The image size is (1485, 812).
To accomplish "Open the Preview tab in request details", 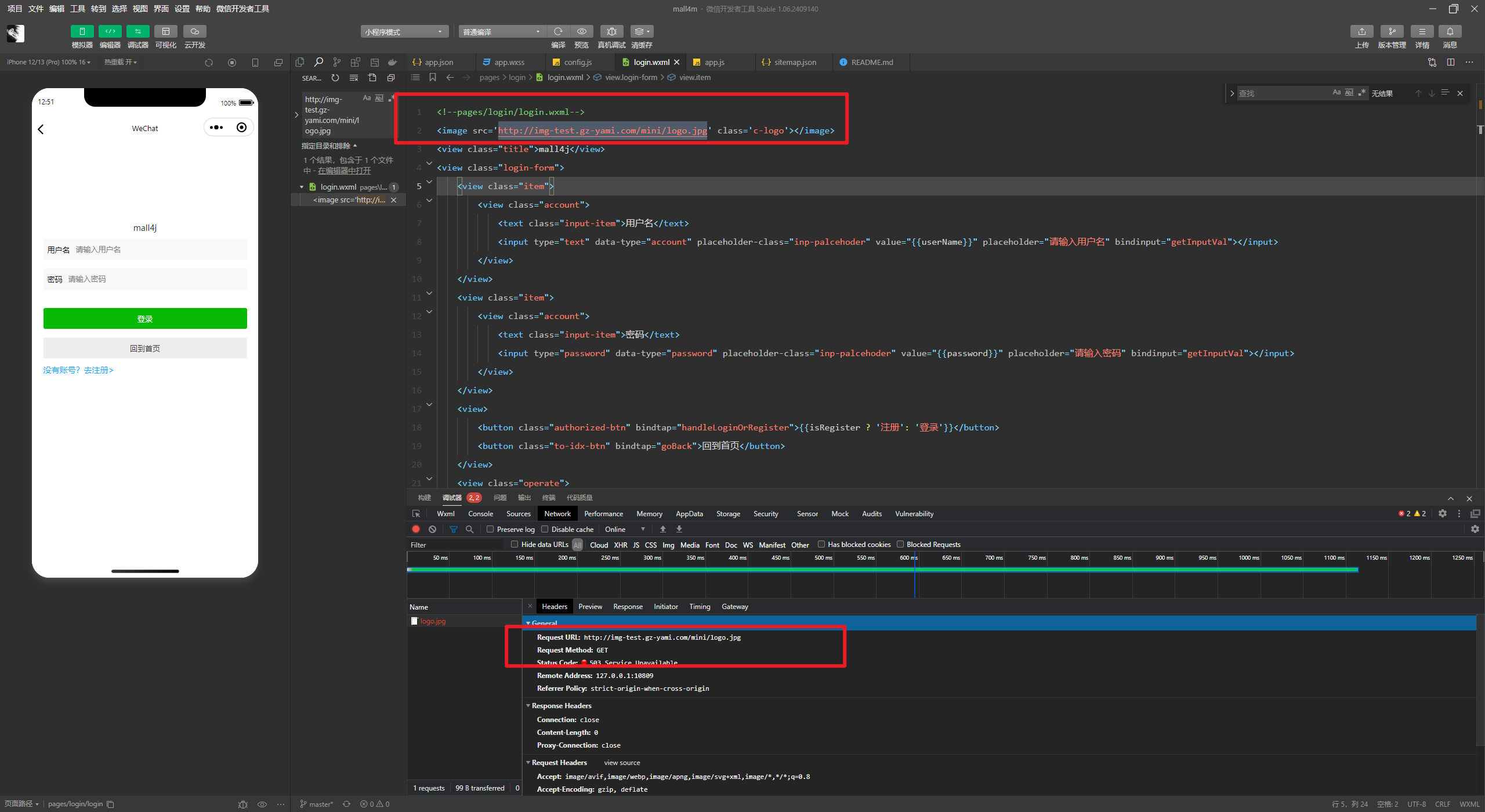I will pyautogui.click(x=590, y=607).
